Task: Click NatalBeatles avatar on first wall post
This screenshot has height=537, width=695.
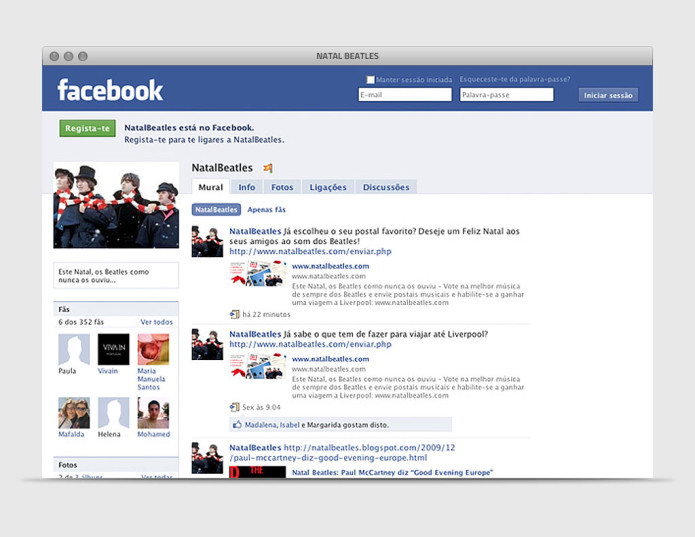Action: point(207,242)
